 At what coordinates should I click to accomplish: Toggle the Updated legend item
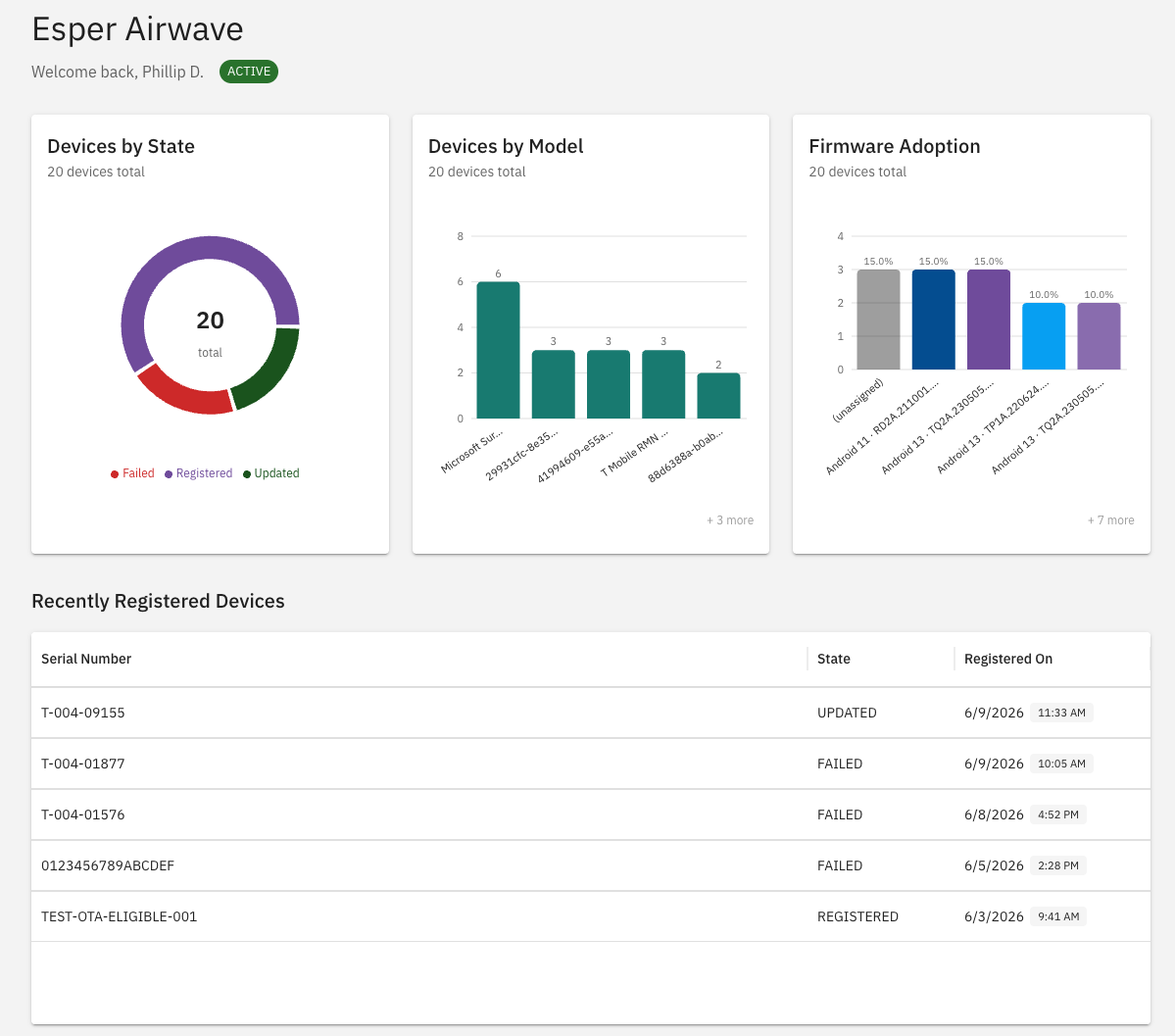pos(270,473)
